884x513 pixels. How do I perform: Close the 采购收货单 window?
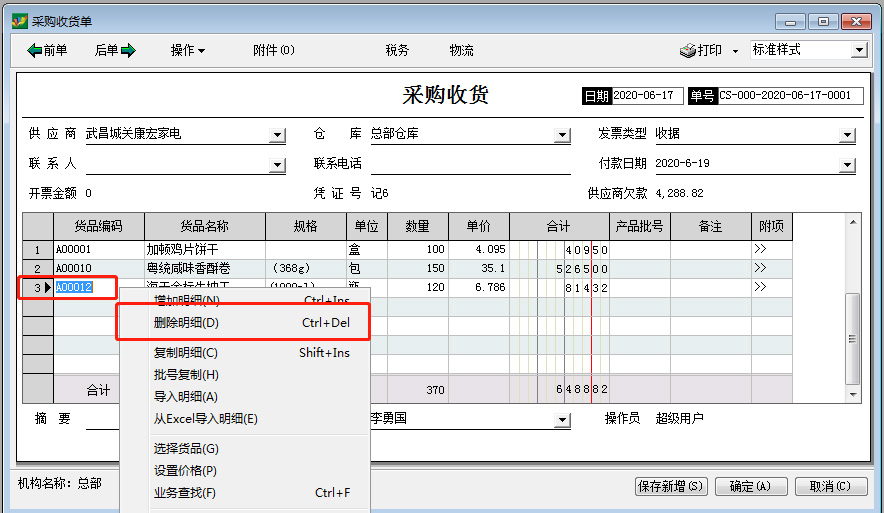tap(856, 21)
